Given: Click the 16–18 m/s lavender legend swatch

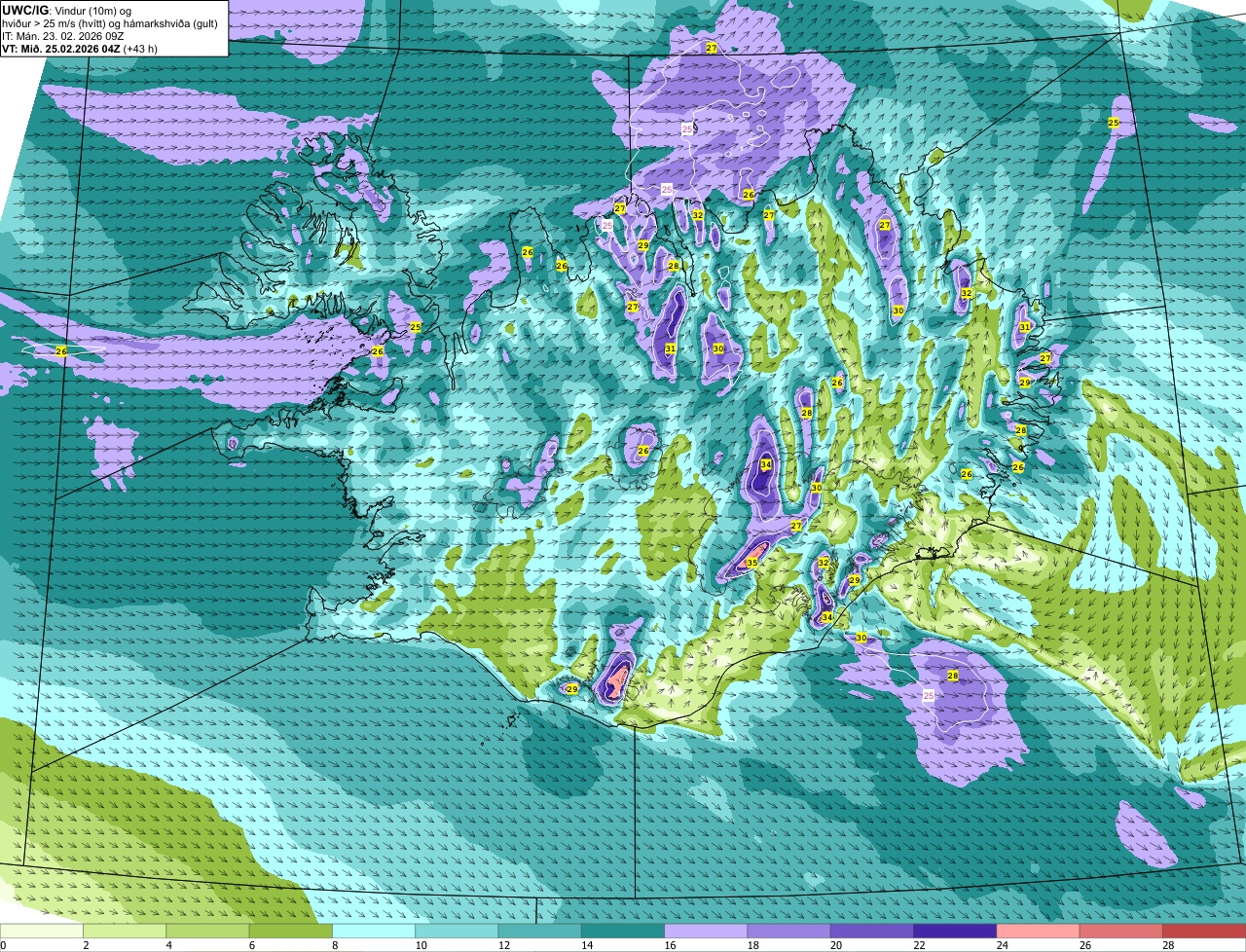Looking at the screenshot, I should point(706,931).
